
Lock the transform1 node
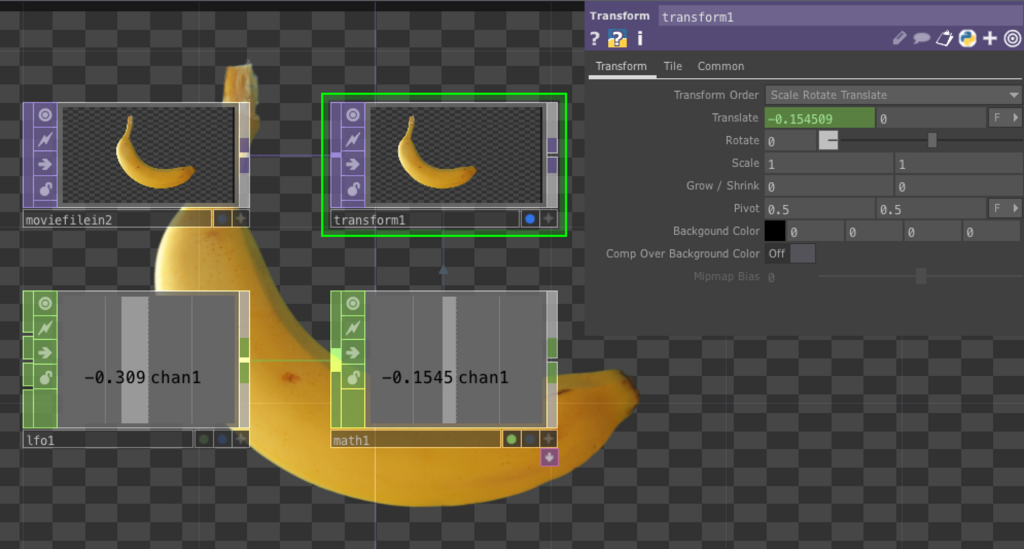click(x=353, y=189)
